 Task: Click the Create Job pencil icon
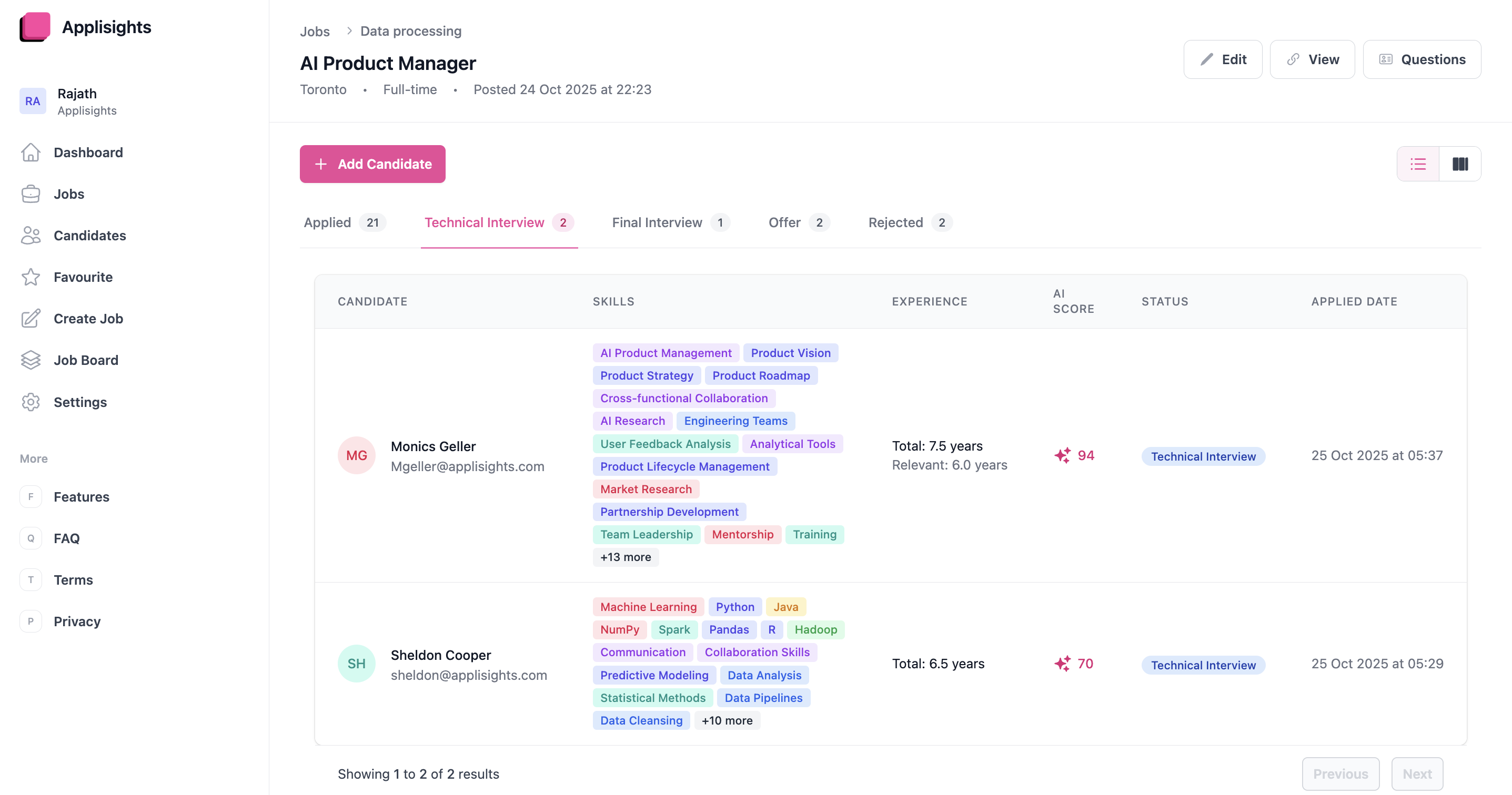coord(31,319)
